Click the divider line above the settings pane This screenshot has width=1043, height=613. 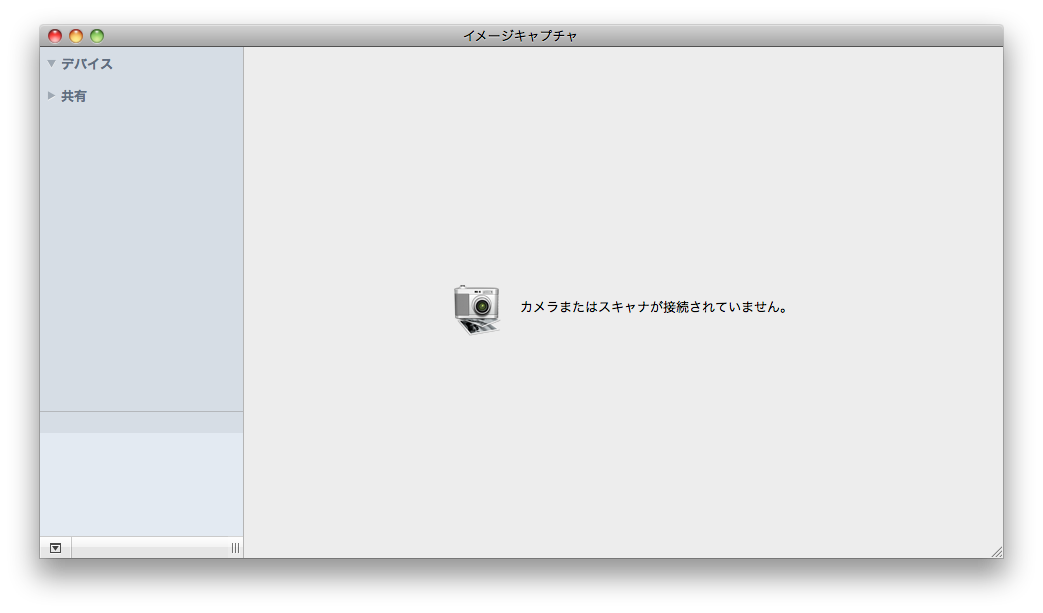click(141, 411)
